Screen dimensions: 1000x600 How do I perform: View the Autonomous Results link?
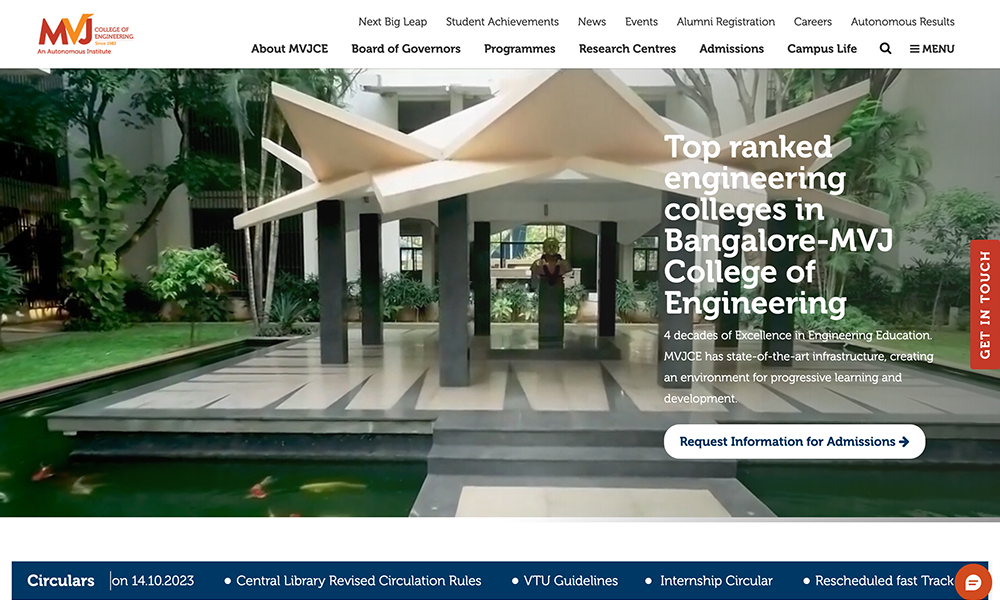[902, 21]
